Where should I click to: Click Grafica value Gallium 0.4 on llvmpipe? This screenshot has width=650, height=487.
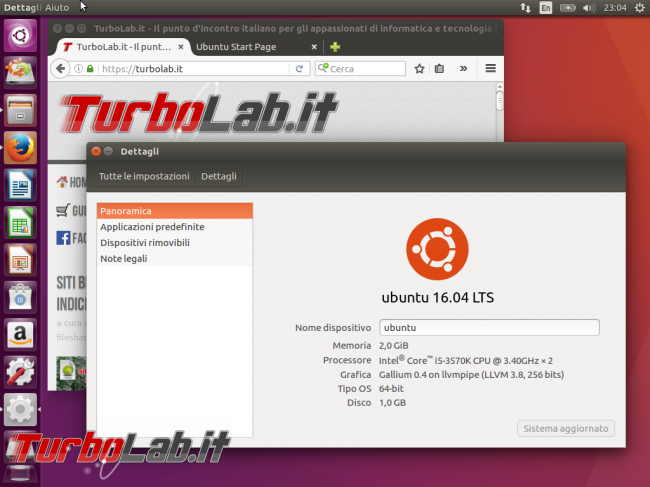point(471,375)
